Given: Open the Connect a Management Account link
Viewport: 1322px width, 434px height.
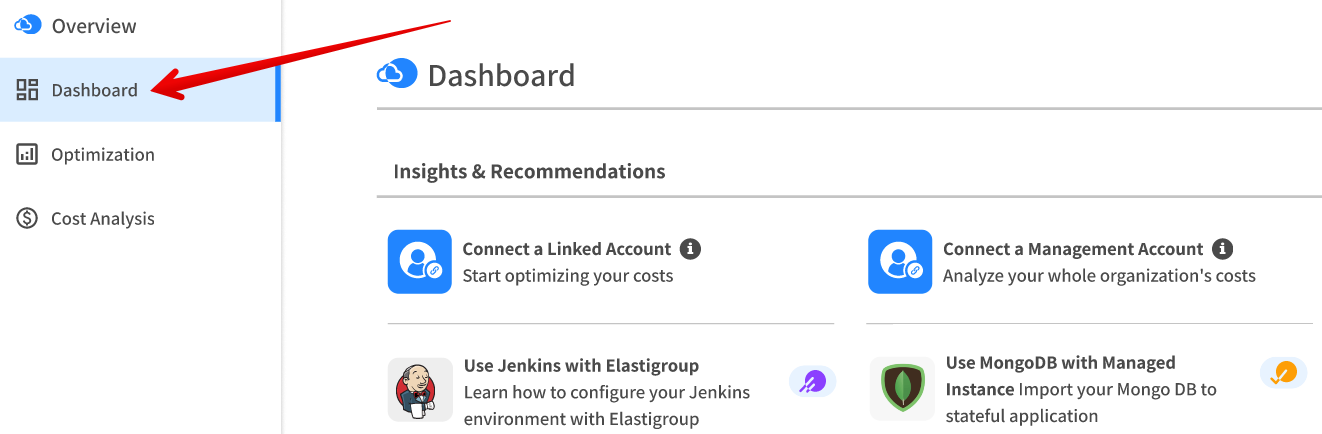Looking at the screenshot, I should coord(1072,249).
